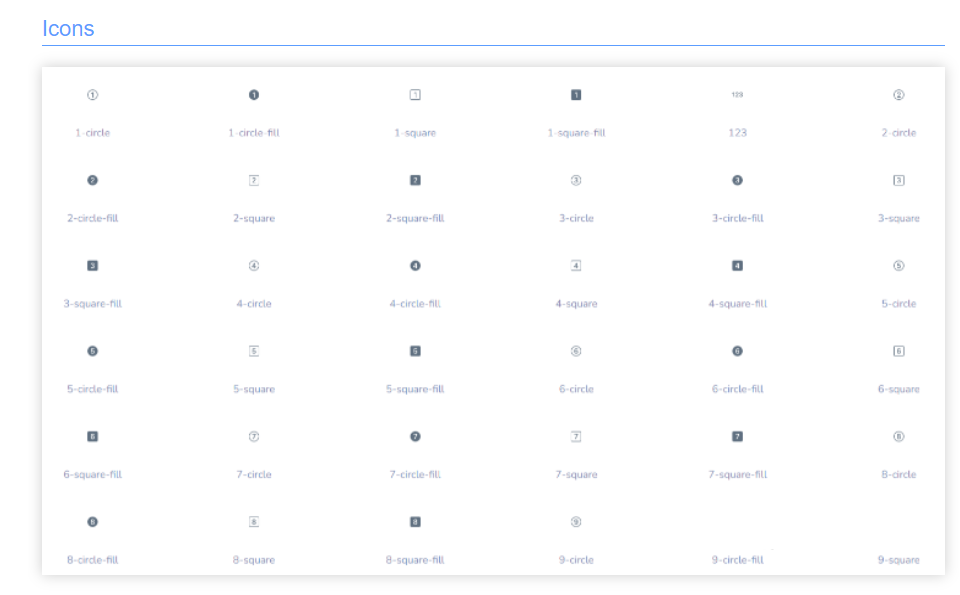Choose the 4-square-fill icon
The height and width of the screenshot is (595, 960).
click(737, 266)
